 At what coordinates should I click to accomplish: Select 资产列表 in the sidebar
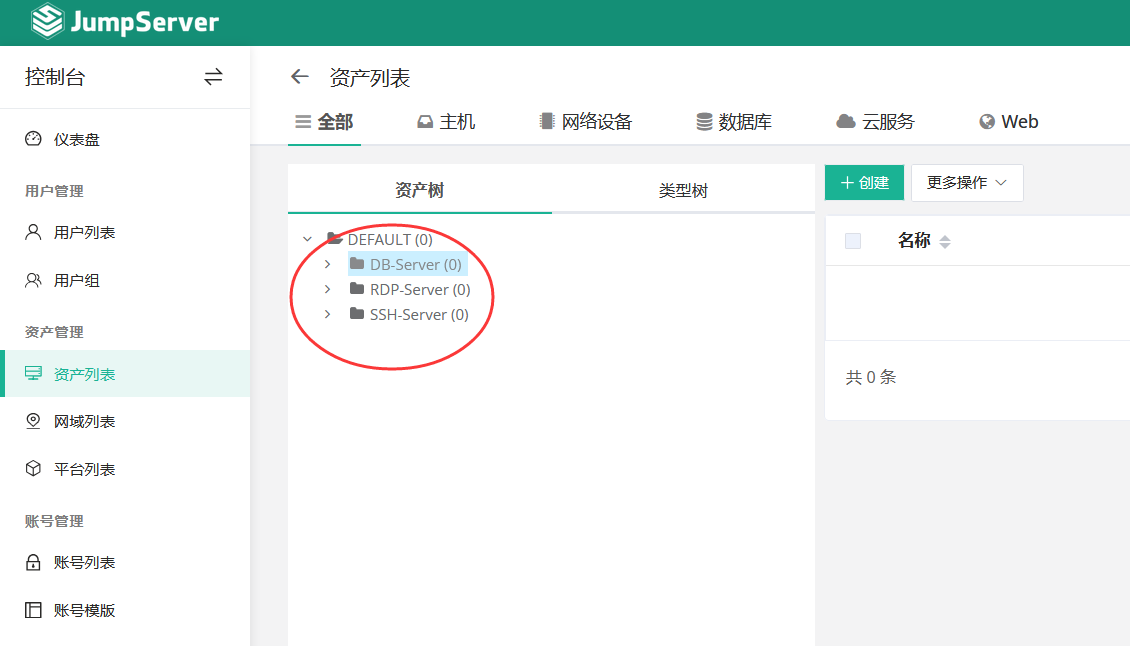(x=125, y=373)
